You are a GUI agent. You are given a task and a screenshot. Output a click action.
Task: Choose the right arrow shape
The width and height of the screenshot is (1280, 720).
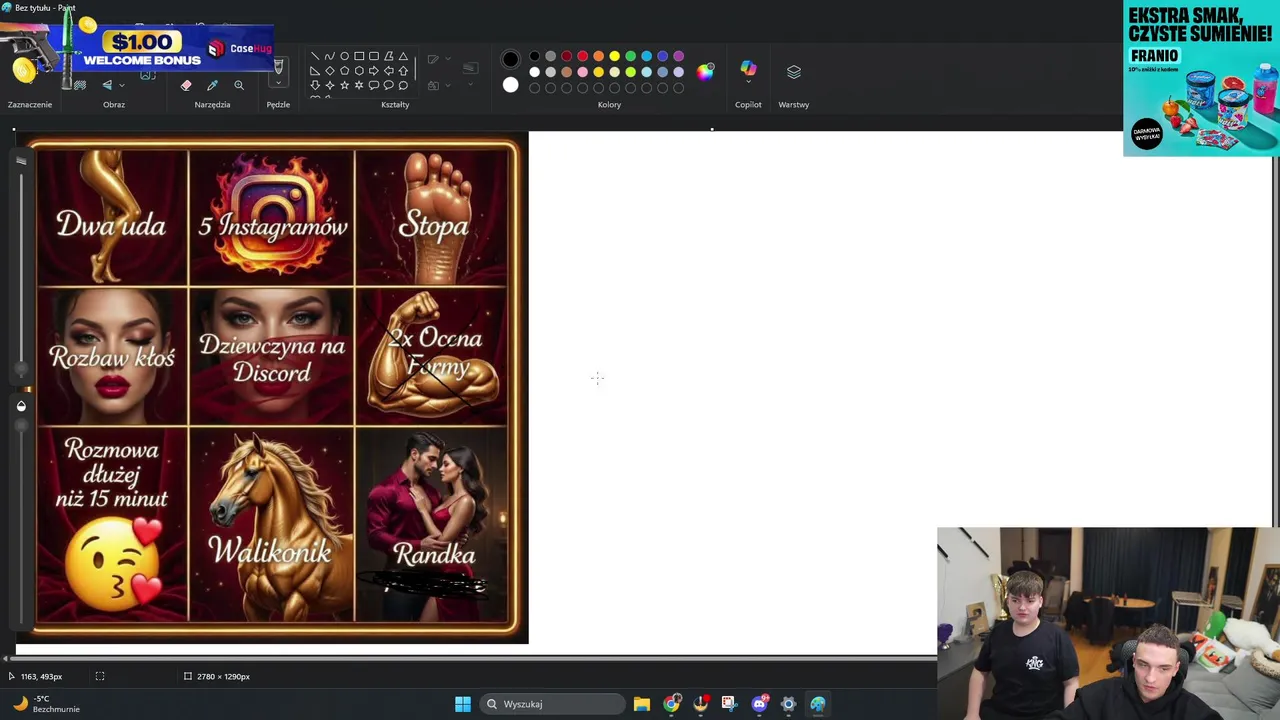click(x=374, y=71)
